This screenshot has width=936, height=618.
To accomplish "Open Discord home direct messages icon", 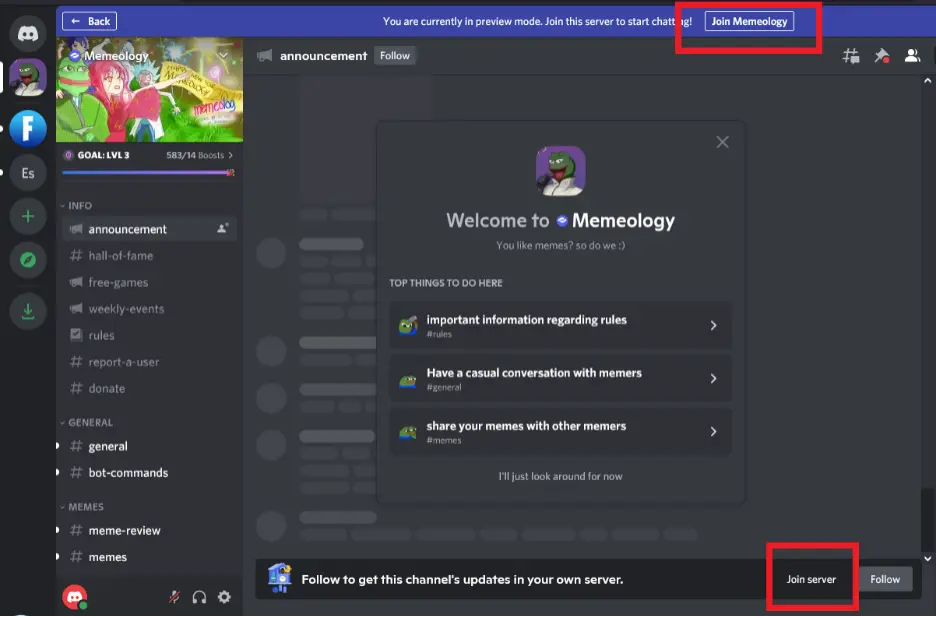I will (27, 33).
